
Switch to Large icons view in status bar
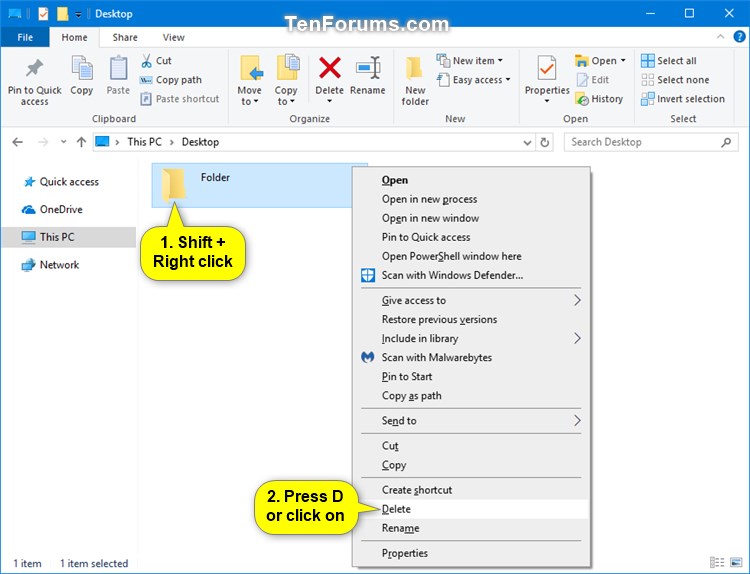coord(737,562)
